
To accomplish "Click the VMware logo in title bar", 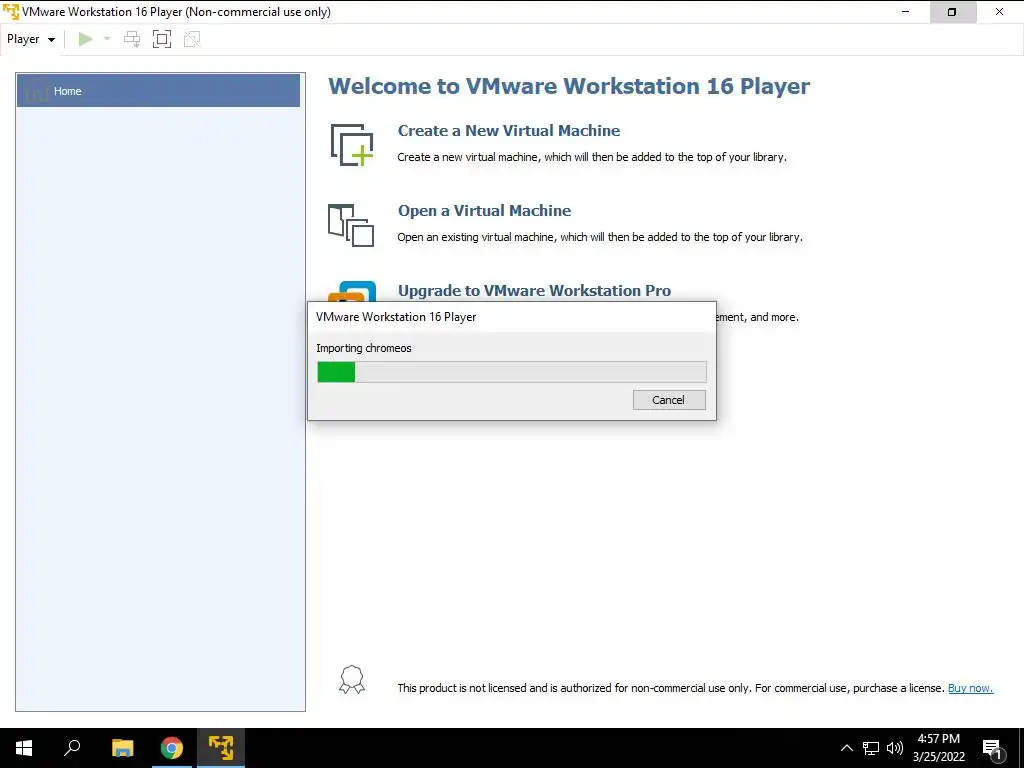I will 11,12.
